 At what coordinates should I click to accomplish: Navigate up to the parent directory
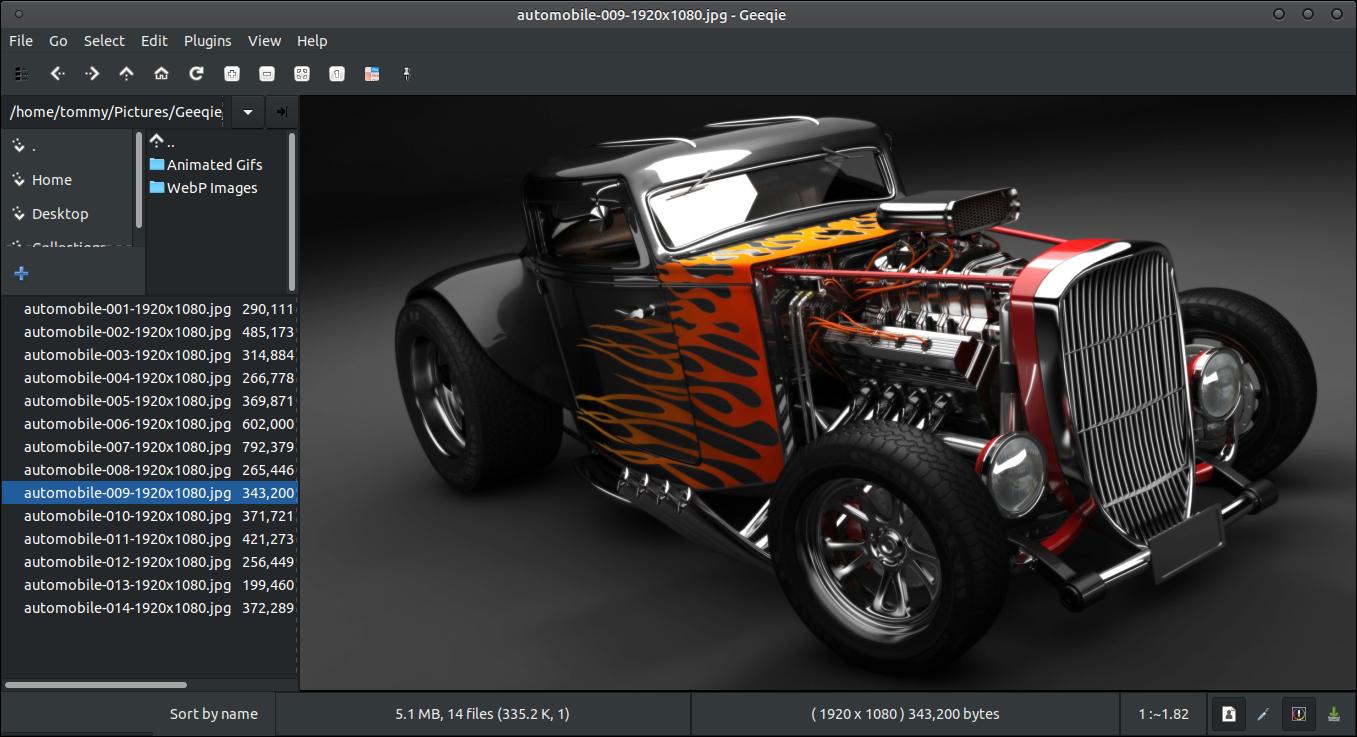click(126, 73)
